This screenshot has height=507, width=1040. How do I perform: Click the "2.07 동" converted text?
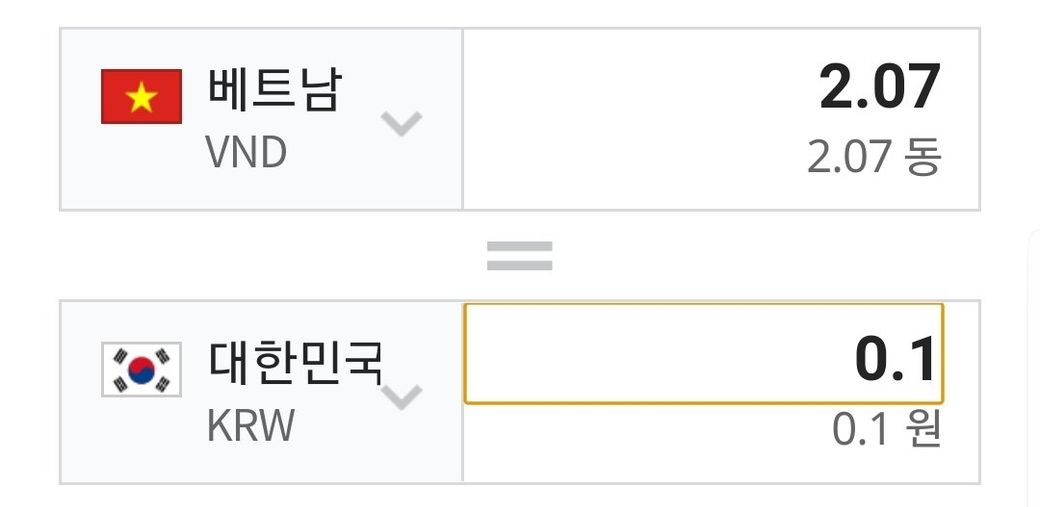click(874, 157)
